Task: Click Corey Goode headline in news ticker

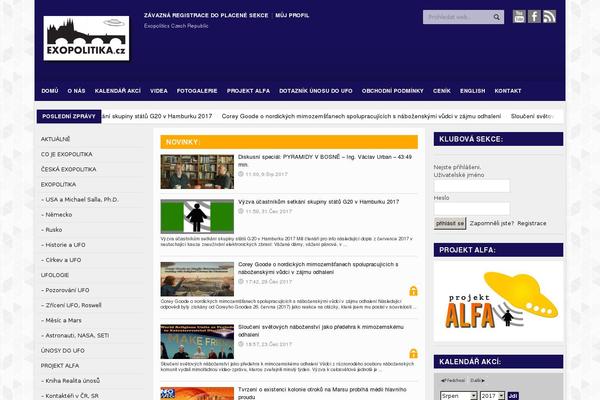Action: [x=361, y=116]
